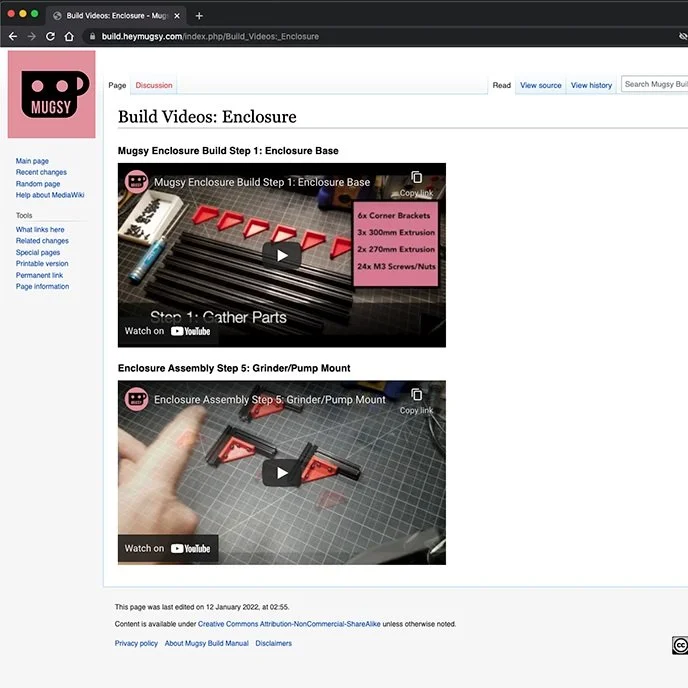Switch to the Discussion tab
Screen dimensions: 688x688
coord(154,85)
